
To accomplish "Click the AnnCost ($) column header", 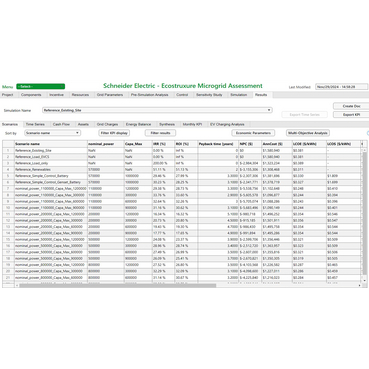I will (x=277, y=144).
